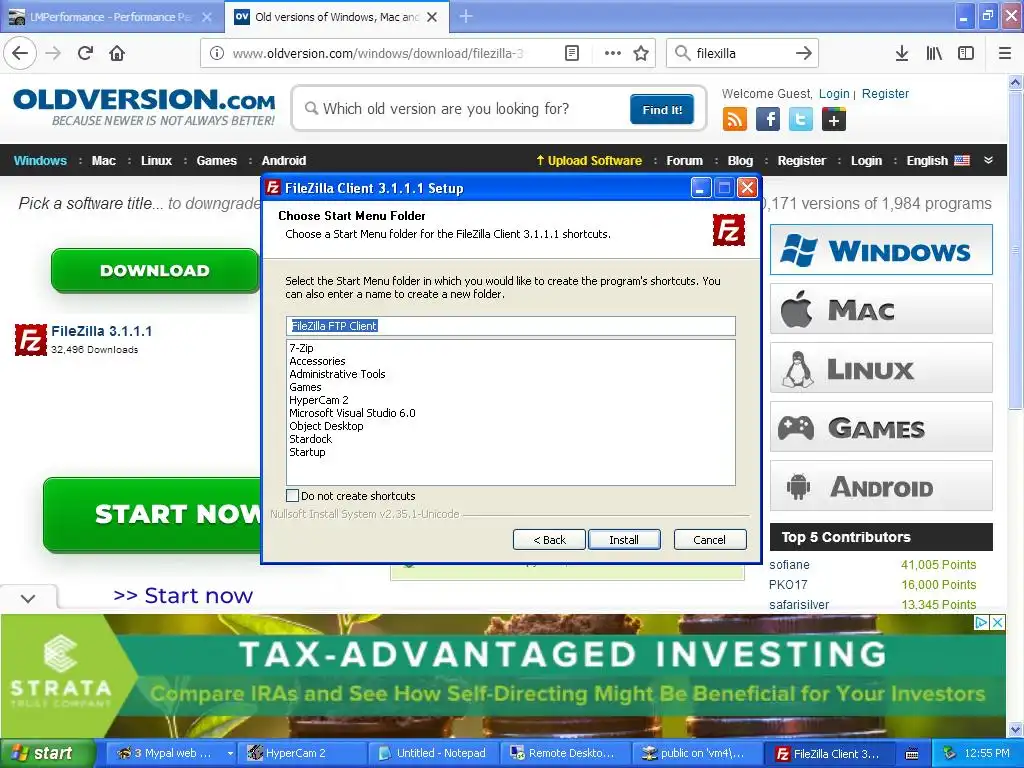Open the Twitter icon link
Viewport: 1024px width, 768px height.
coord(801,120)
